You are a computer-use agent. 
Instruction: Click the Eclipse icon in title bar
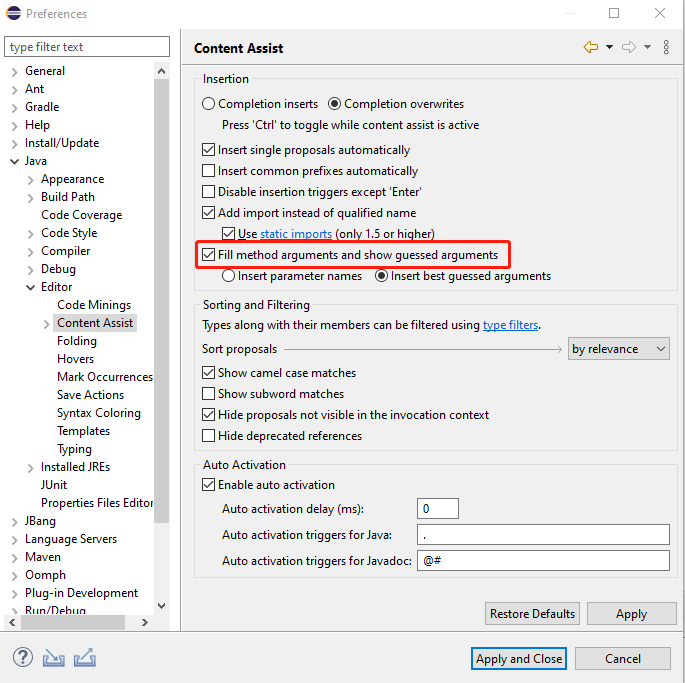point(14,13)
